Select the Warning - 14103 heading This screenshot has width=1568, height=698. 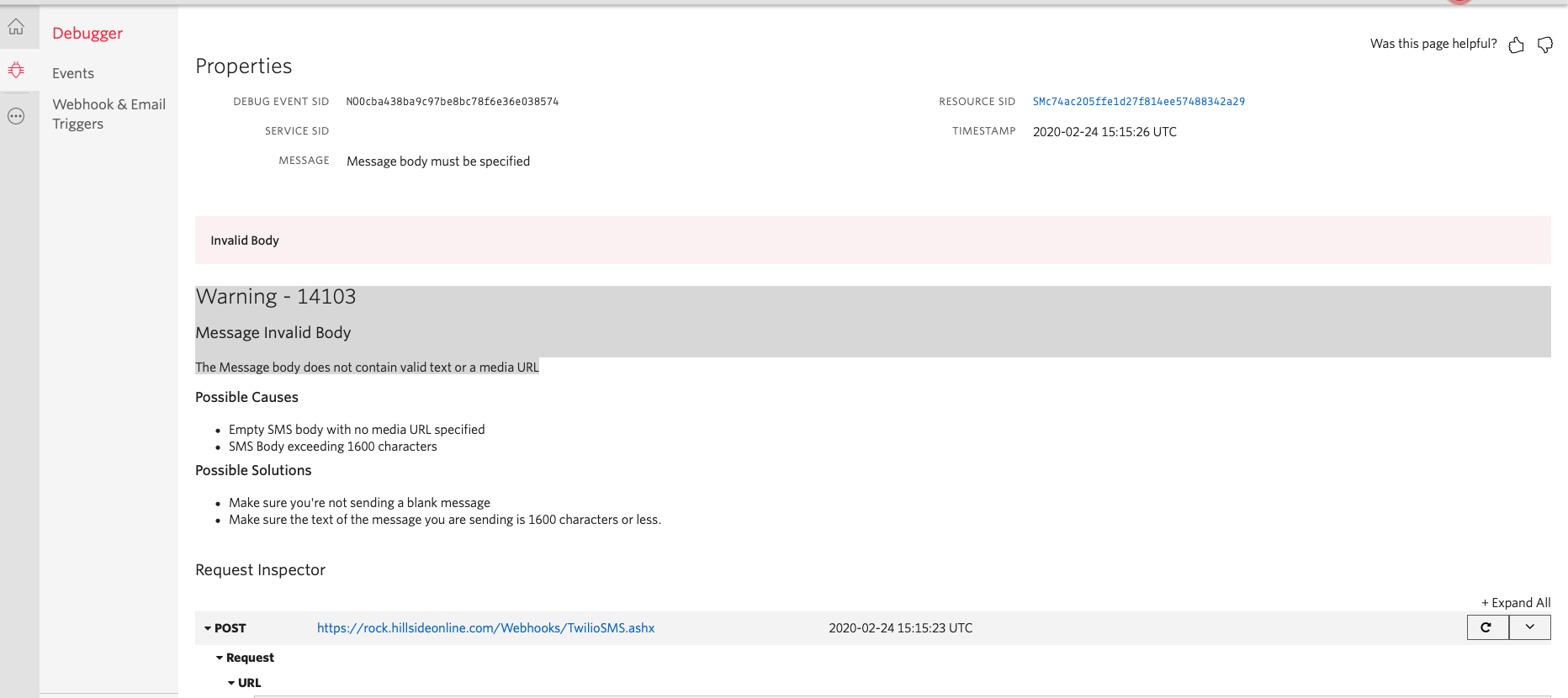276,297
